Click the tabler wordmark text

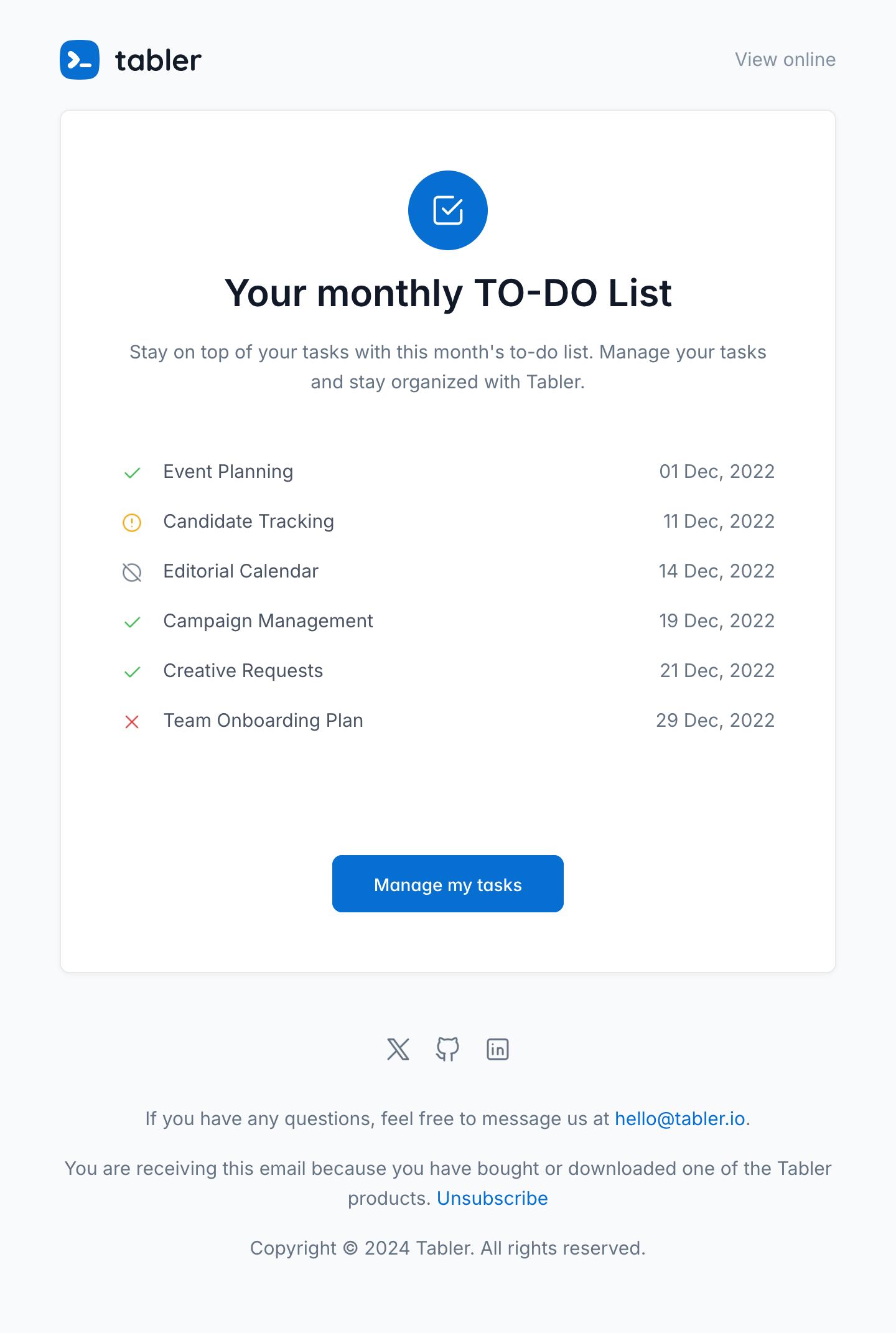158,60
